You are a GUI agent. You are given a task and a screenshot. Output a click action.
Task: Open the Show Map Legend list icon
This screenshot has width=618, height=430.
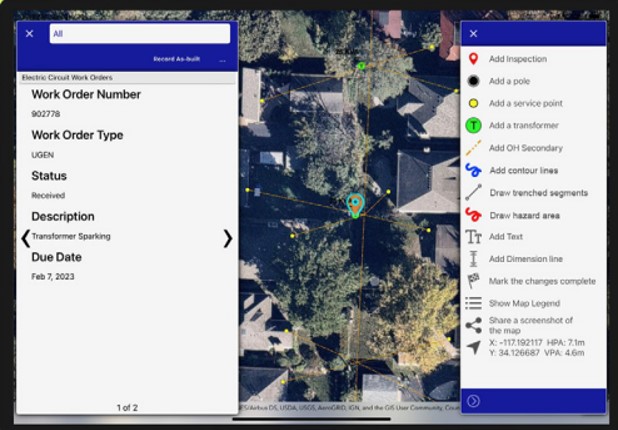tap(473, 303)
